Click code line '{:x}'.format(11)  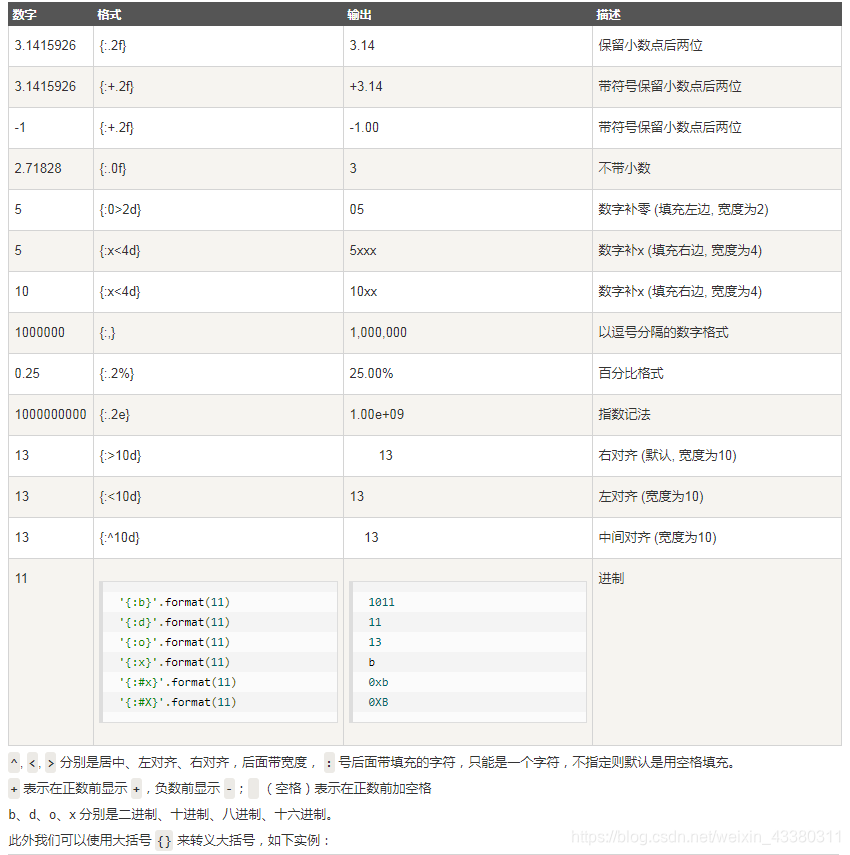[x=174, y=663]
